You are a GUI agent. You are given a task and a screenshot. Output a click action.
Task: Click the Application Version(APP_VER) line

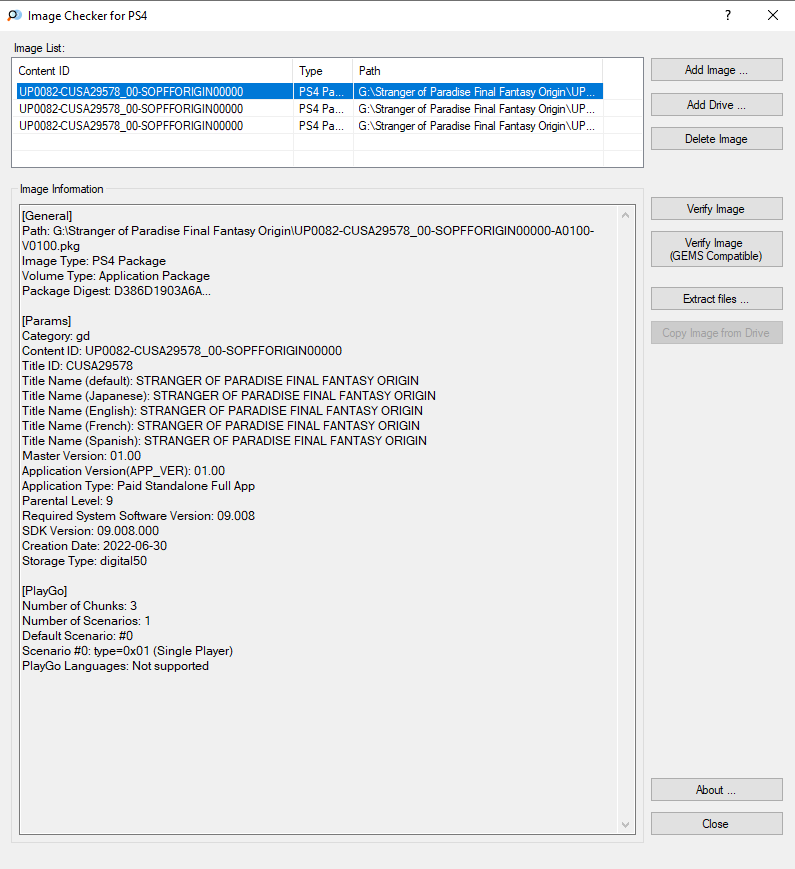click(x=124, y=471)
